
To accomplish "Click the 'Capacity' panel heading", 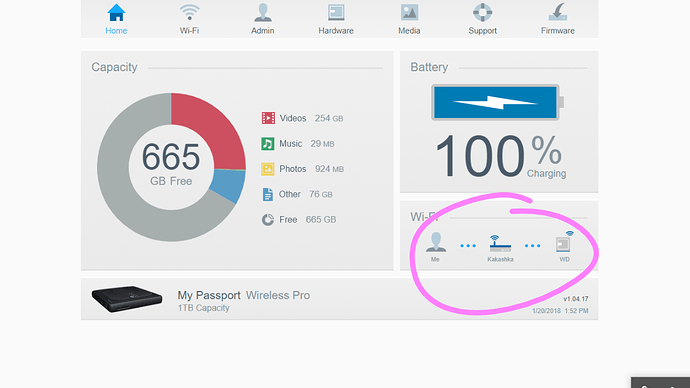I will pos(114,67).
